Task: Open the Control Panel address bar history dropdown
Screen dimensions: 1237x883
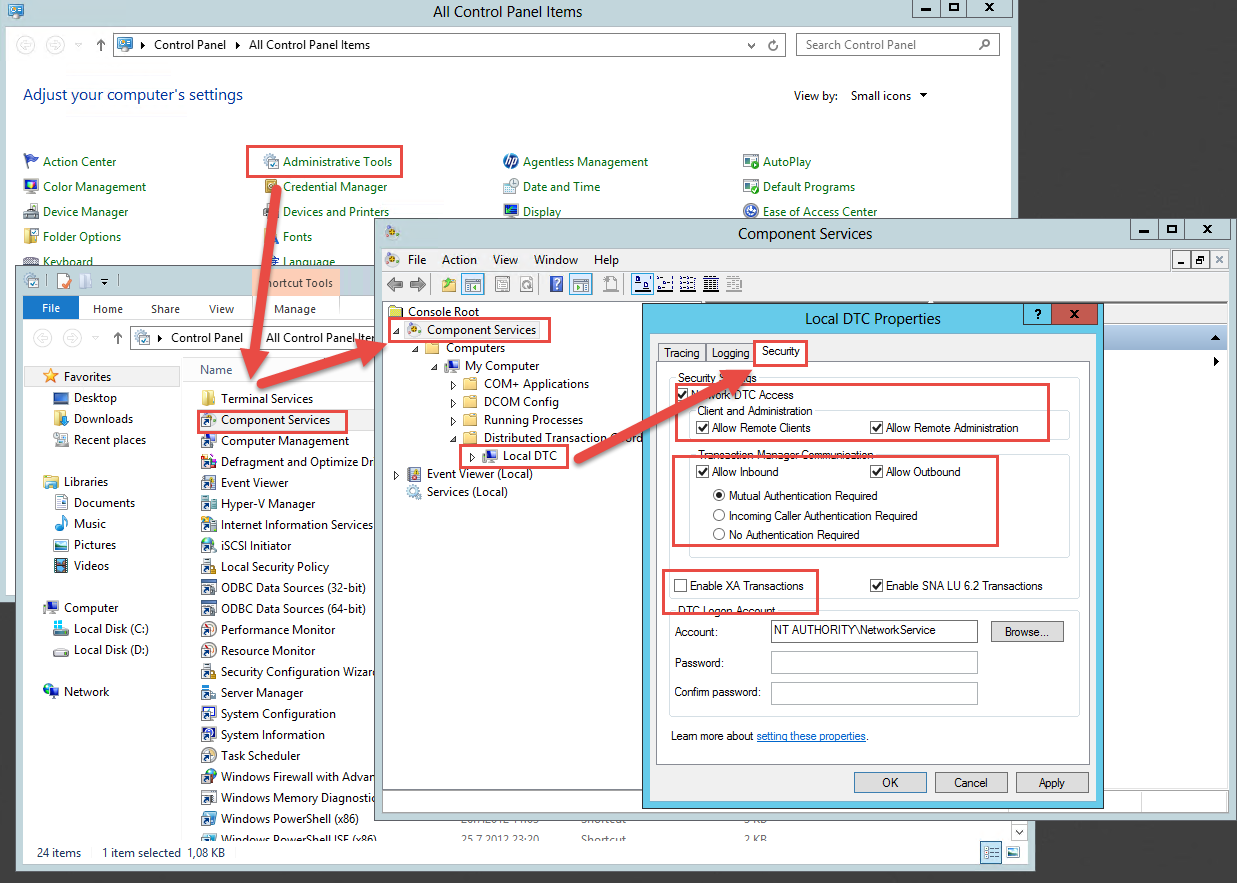Action: [752, 45]
